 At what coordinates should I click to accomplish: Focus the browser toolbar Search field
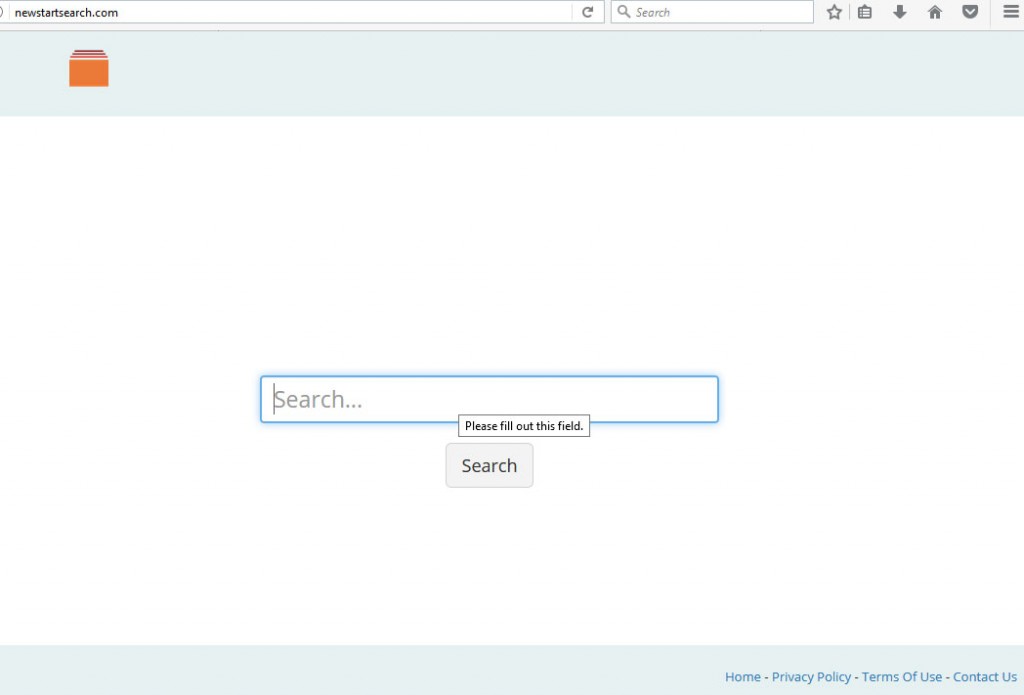712,12
